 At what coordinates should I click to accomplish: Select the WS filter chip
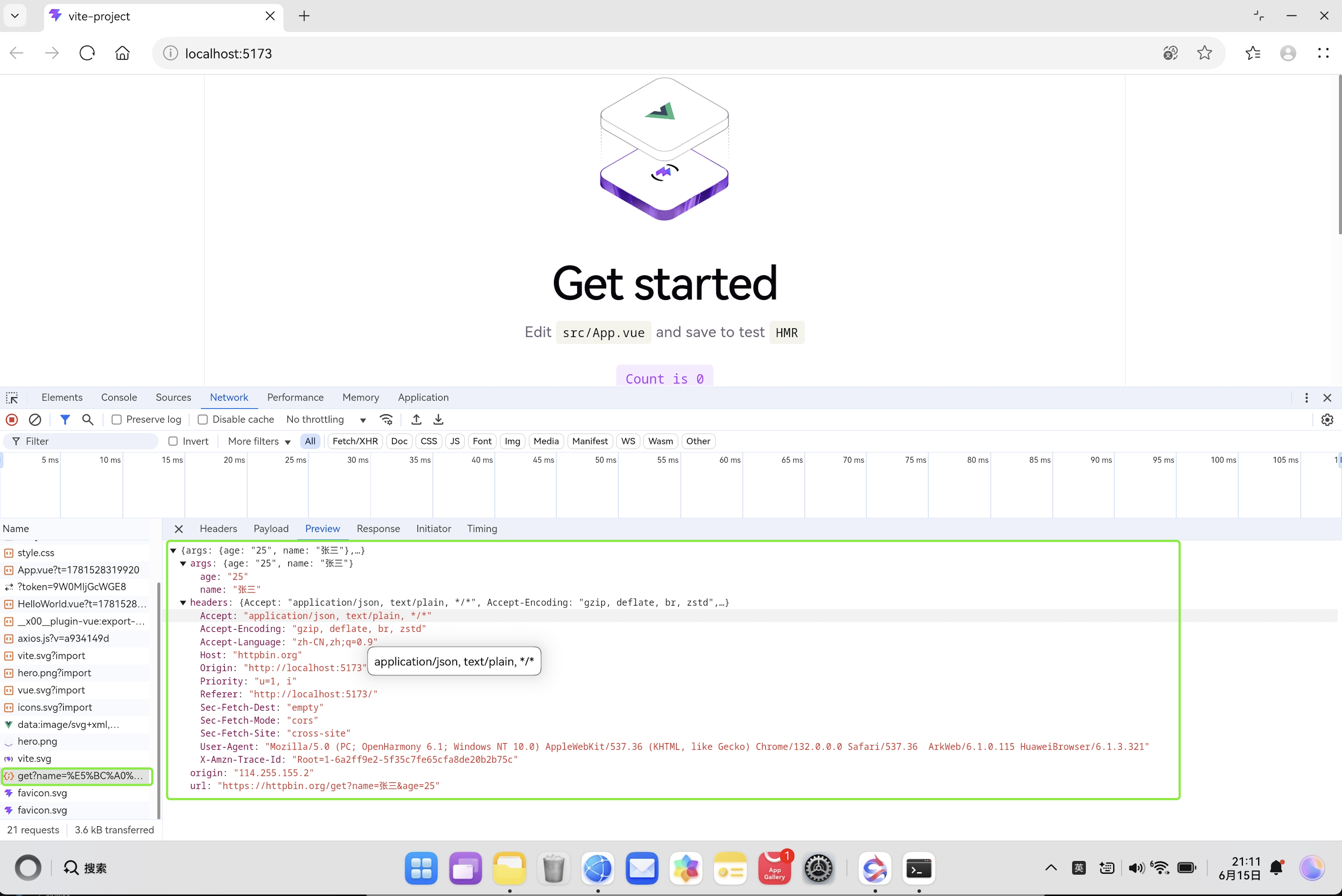(628, 441)
